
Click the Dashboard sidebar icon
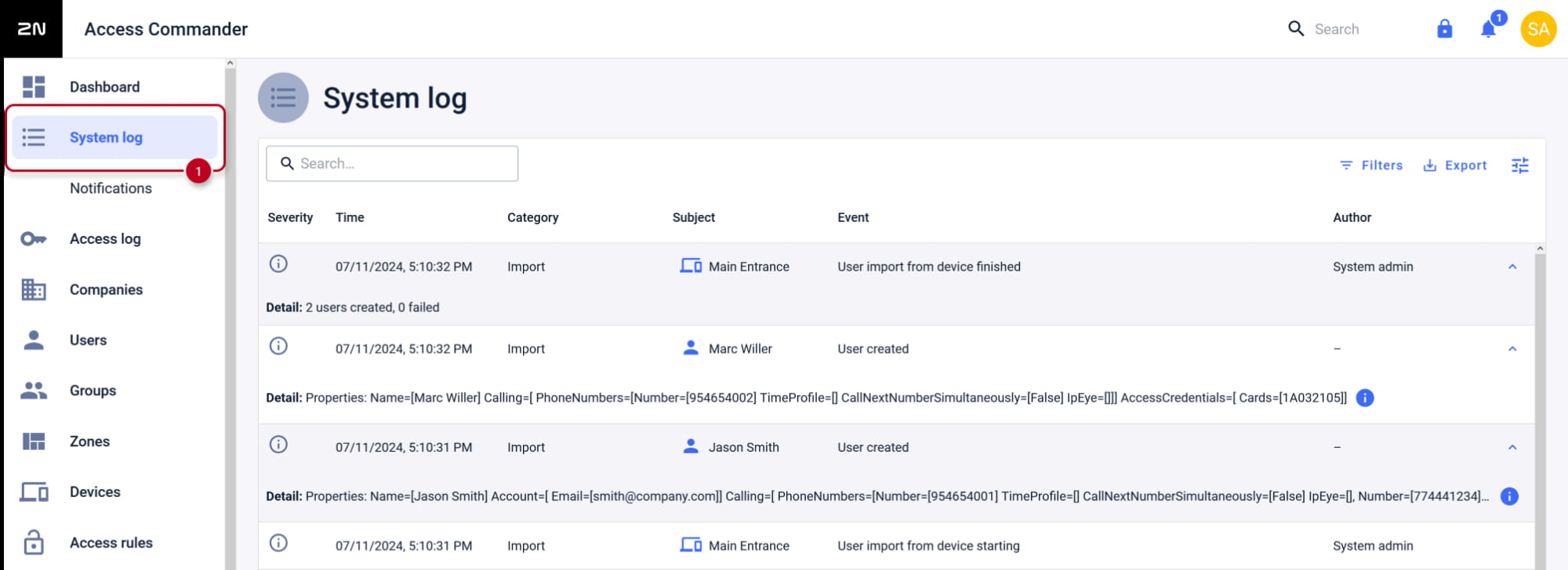[34, 87]
